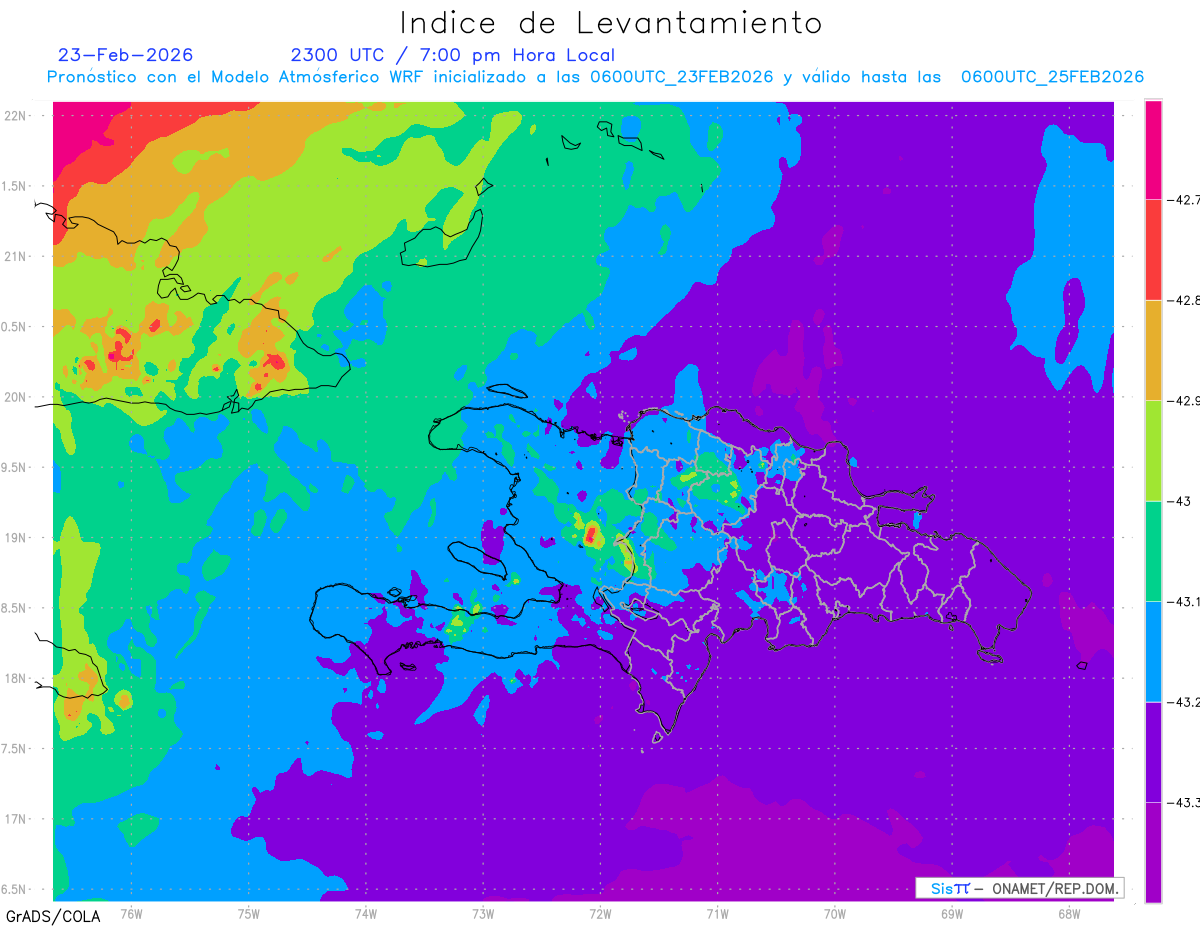Click the legend value "-42.8"
Image resolution: width=1200 pixels, height=927 pixels.
[x=1184, y=300]
